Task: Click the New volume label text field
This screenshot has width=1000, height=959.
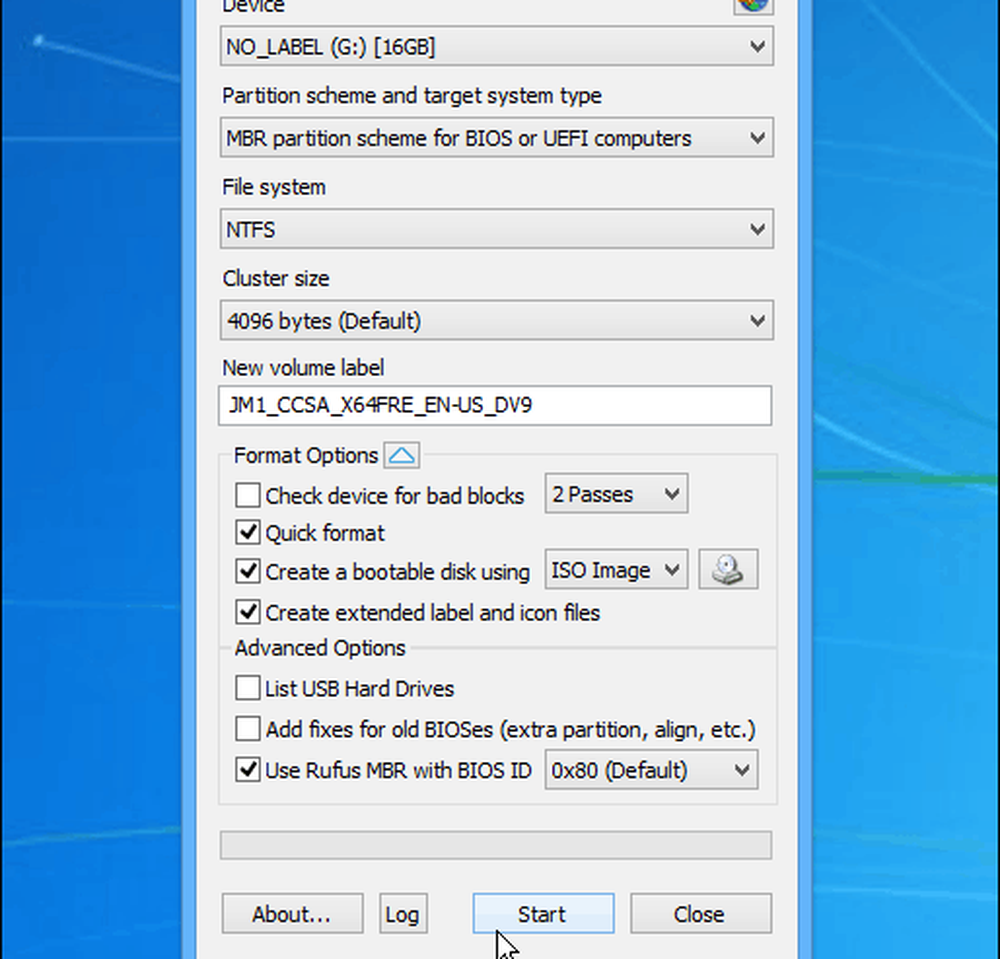Action: [x=495, y=406]
